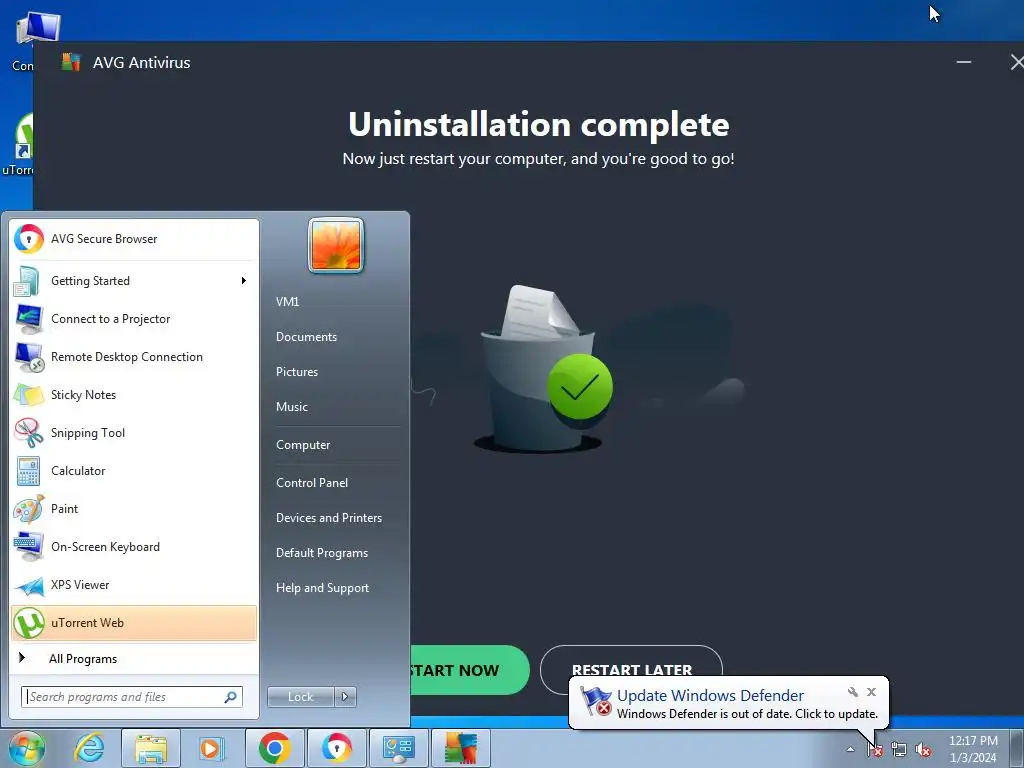Screen dimensions: 1024x768
Task: Open Windows Defender notification options wrench
Action: pyautogui.click(x=852, y=692)
